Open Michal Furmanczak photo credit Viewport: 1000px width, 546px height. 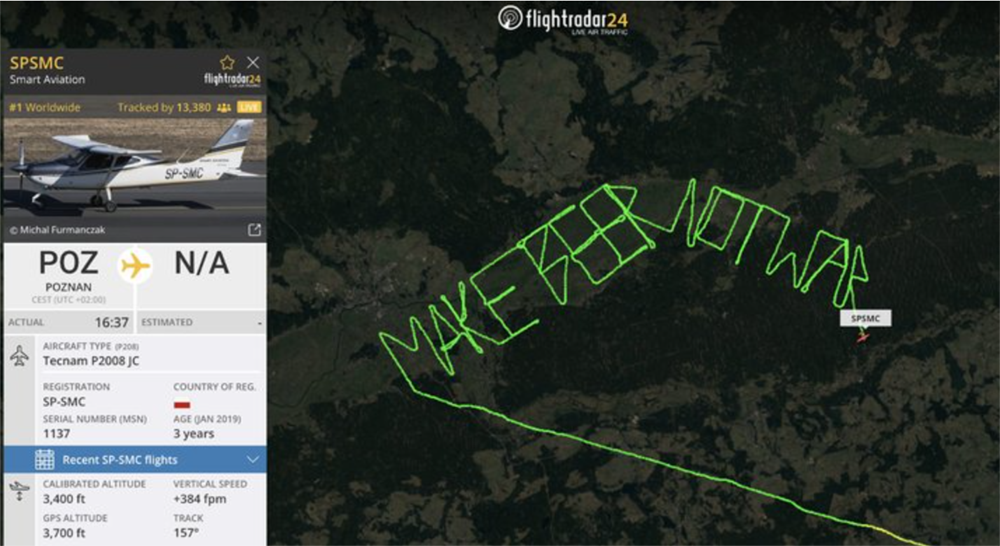57,230
